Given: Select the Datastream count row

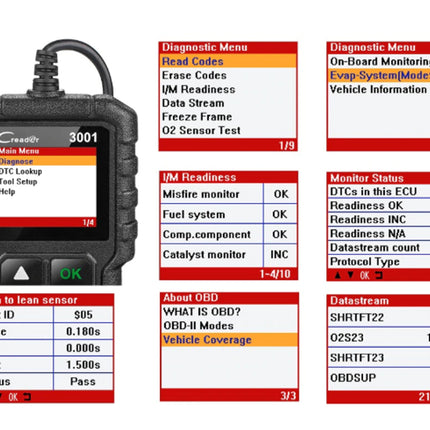Looking at the screenshot, I should pos(379,248).
